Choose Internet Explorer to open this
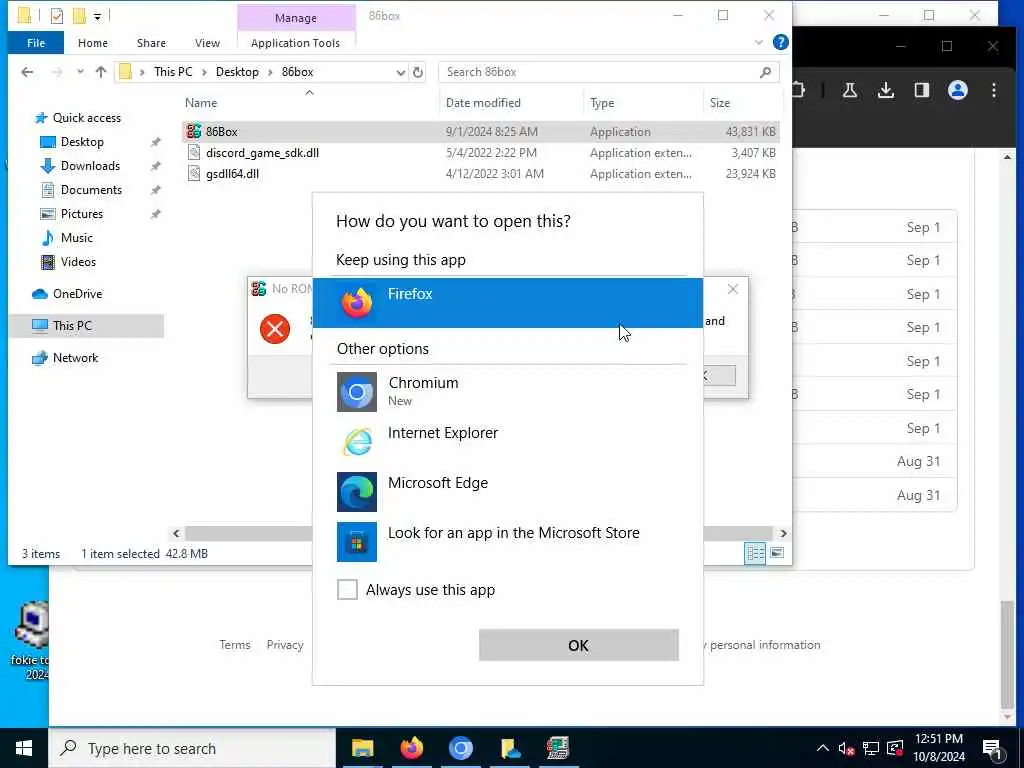 coord(507,441)
